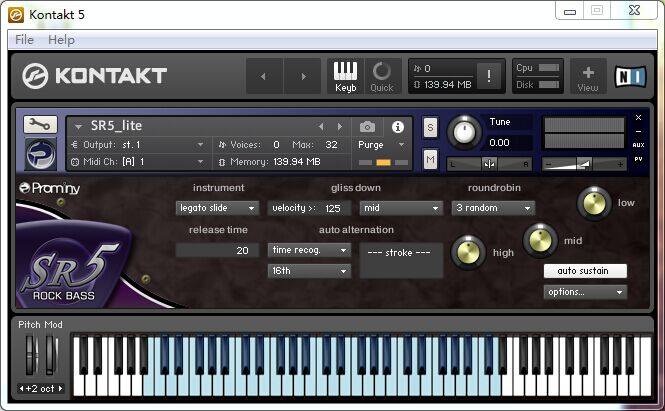Open instrument edit mode with wrench icon
The width and height of the screenshot is (665, 411).
pos(40,125)
